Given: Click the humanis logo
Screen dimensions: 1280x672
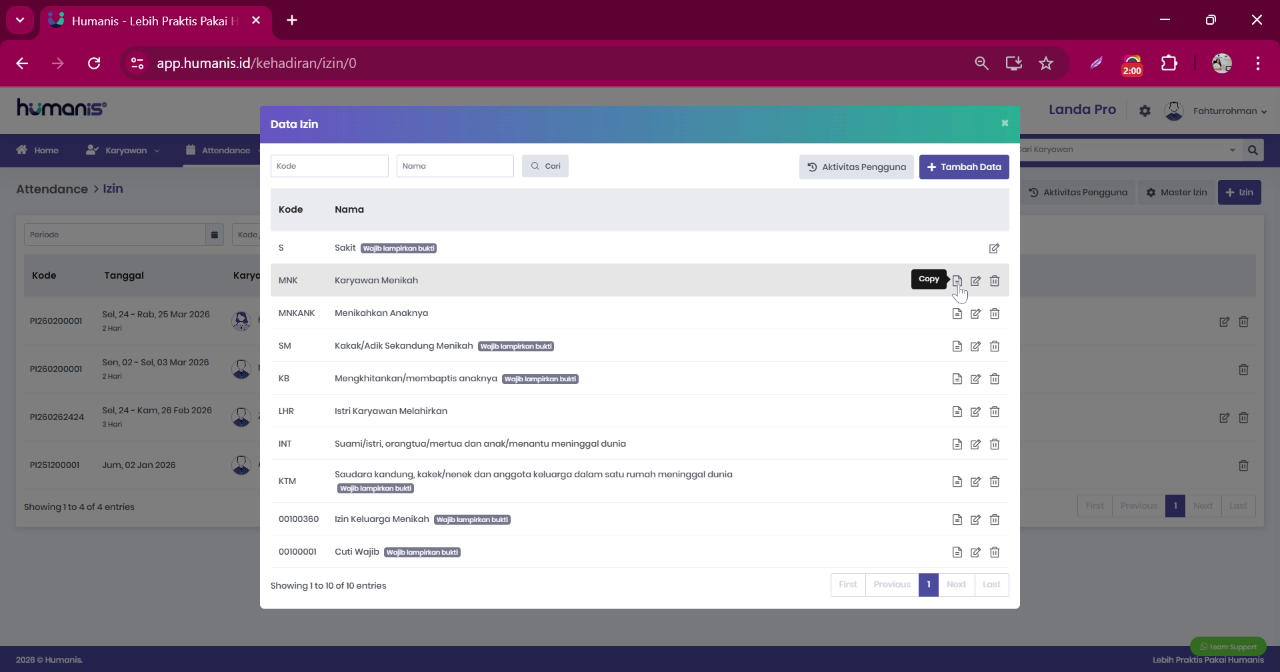Looking at the screenshot, I should 61,108.
